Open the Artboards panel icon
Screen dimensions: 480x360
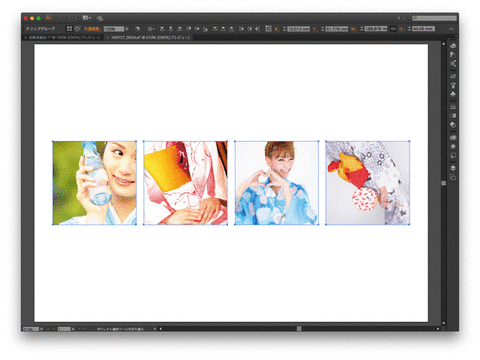(x=453, y=177)
